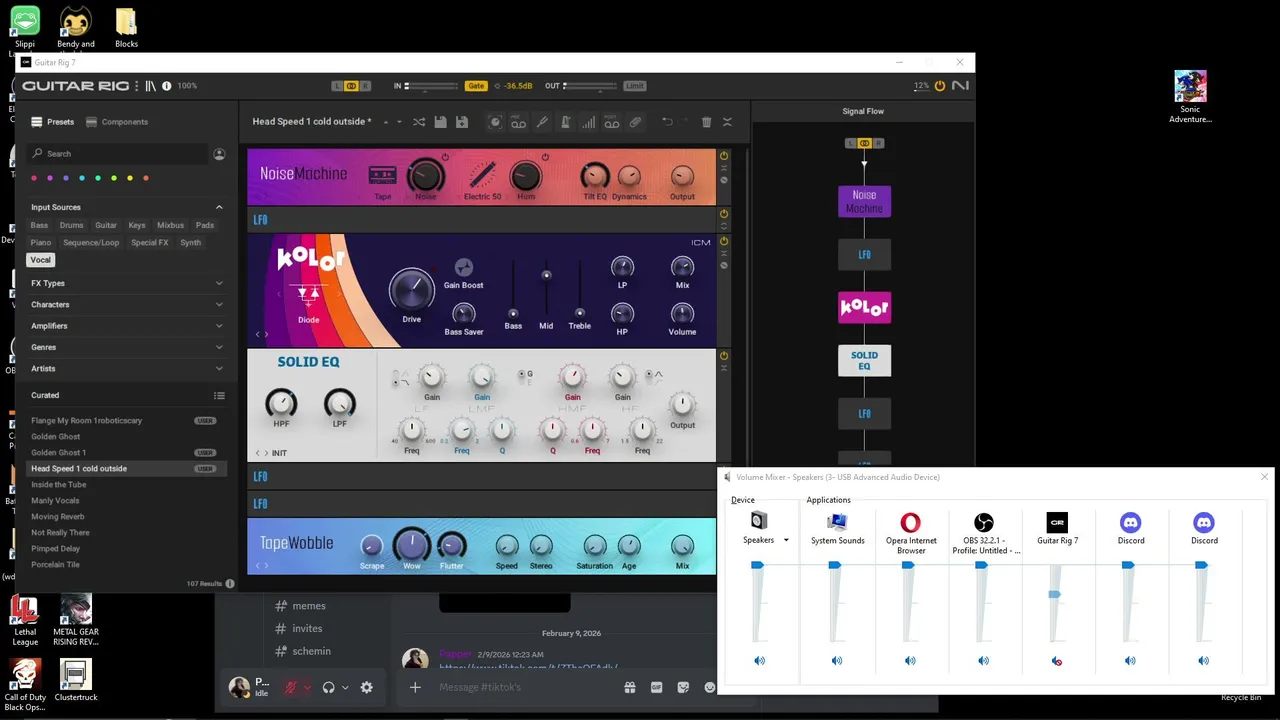Viewport: 1280px width, 720px height.
Task: Open the Discord GIF picker
Action: [x=657, y=687]
